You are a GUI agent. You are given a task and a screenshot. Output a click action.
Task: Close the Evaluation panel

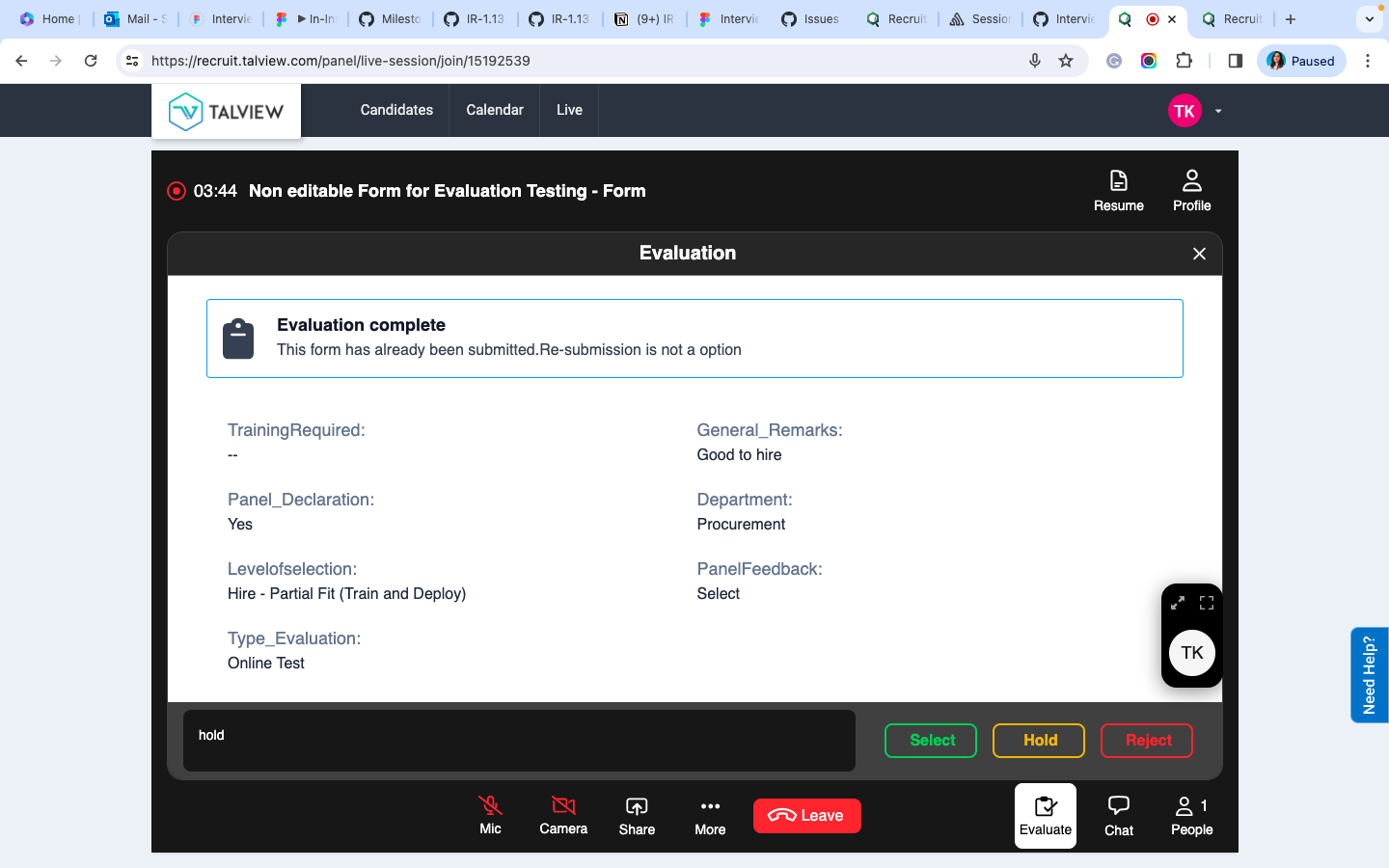(1199, 254)
